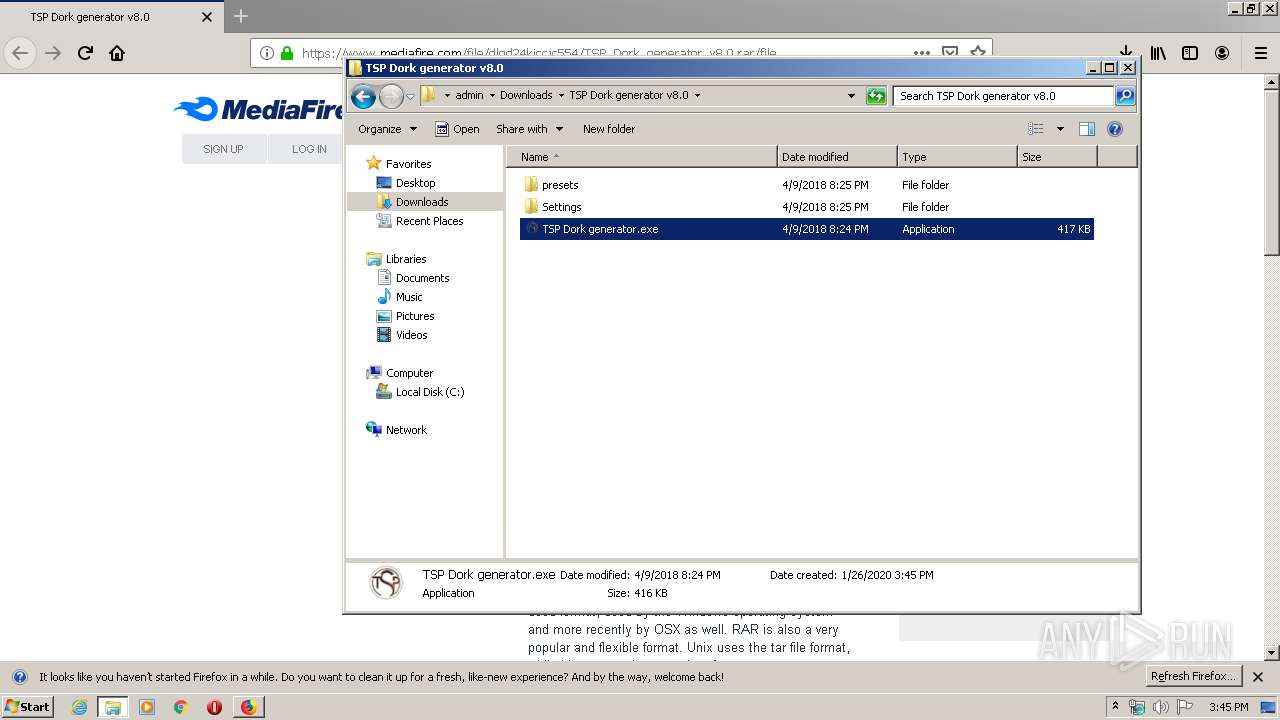Open Explorer help icon

click(1115, 129)
